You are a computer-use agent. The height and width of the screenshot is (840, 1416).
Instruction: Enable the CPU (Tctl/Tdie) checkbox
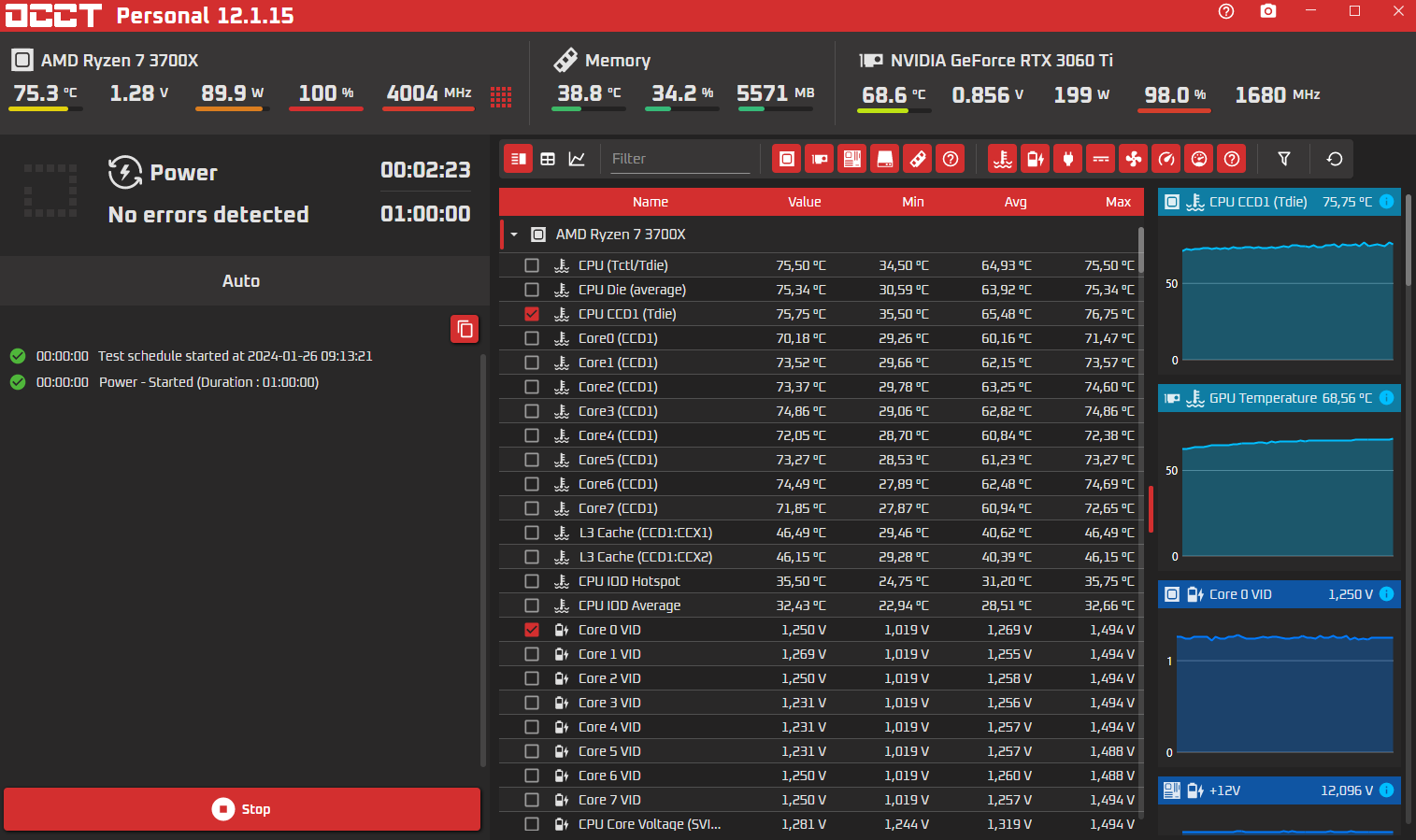pos(532,265)
